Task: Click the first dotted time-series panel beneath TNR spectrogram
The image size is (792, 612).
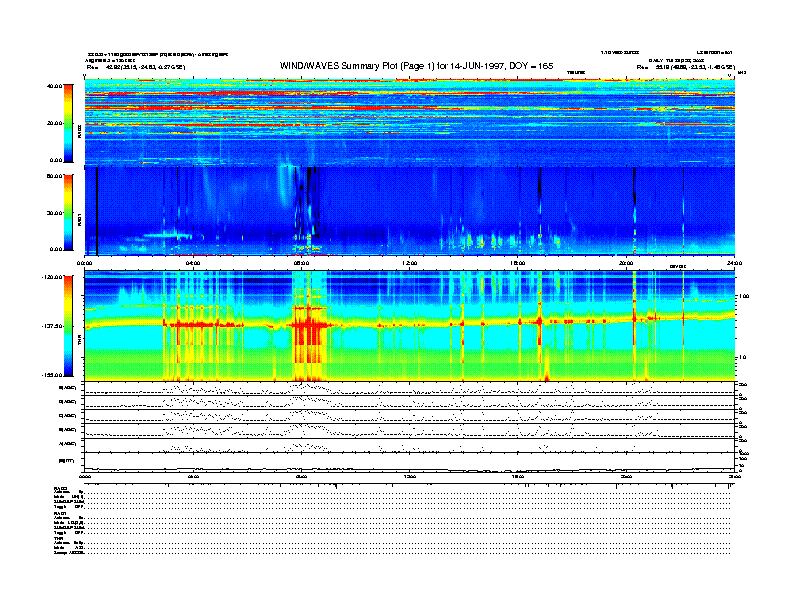Action: point(410,389)
